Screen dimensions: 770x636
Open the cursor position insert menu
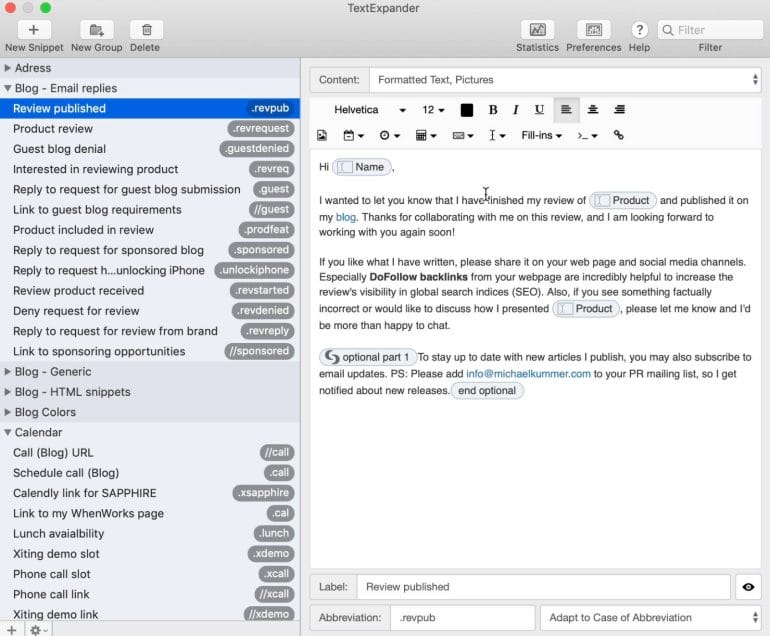point(496,136)
